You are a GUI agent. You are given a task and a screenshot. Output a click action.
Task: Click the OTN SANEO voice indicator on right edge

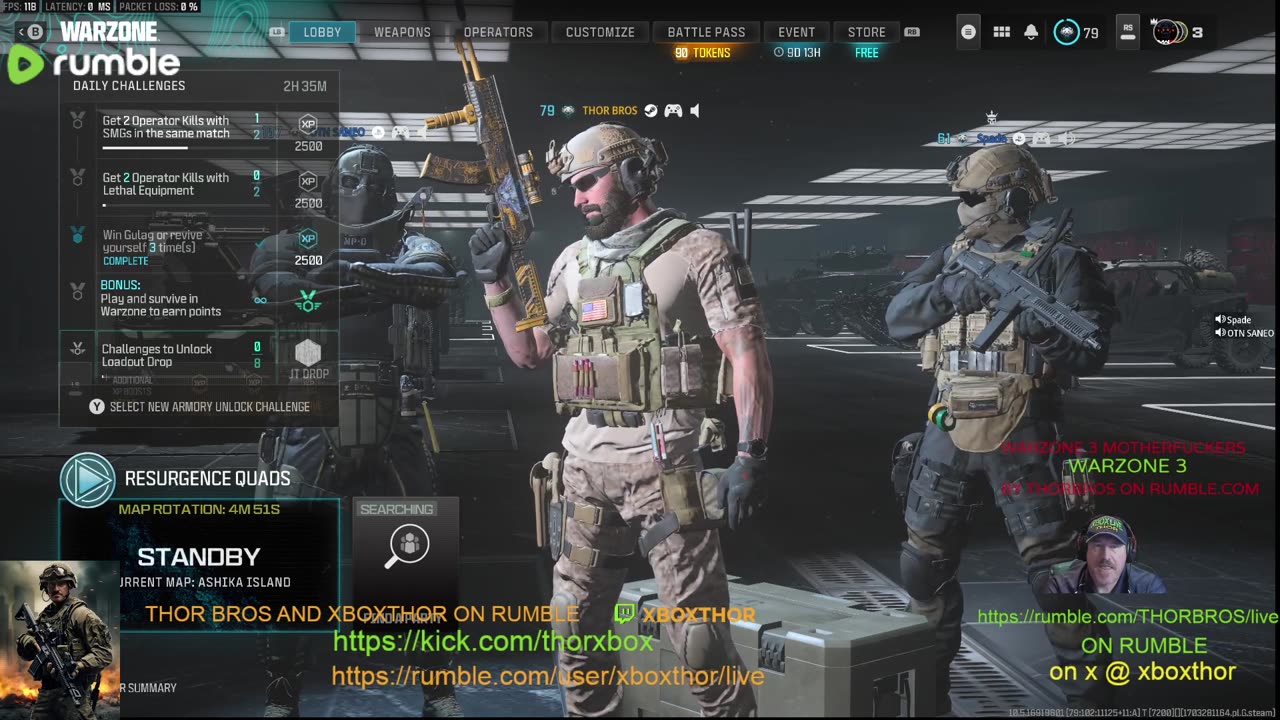click(x=1244, y=333)
